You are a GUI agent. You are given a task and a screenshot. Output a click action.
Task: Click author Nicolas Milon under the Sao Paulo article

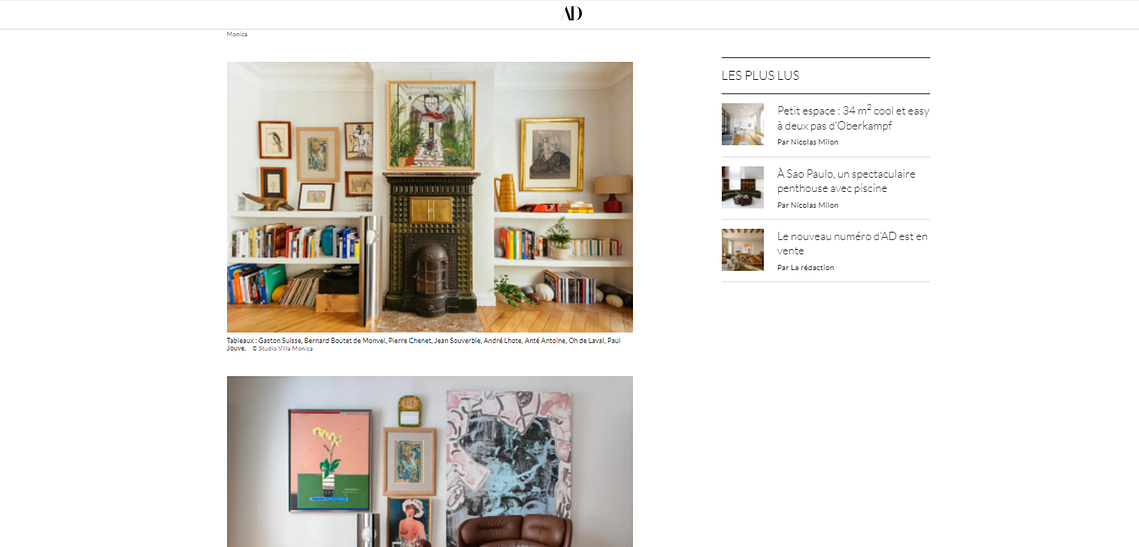pyautogui.click(x=808, y=205)
